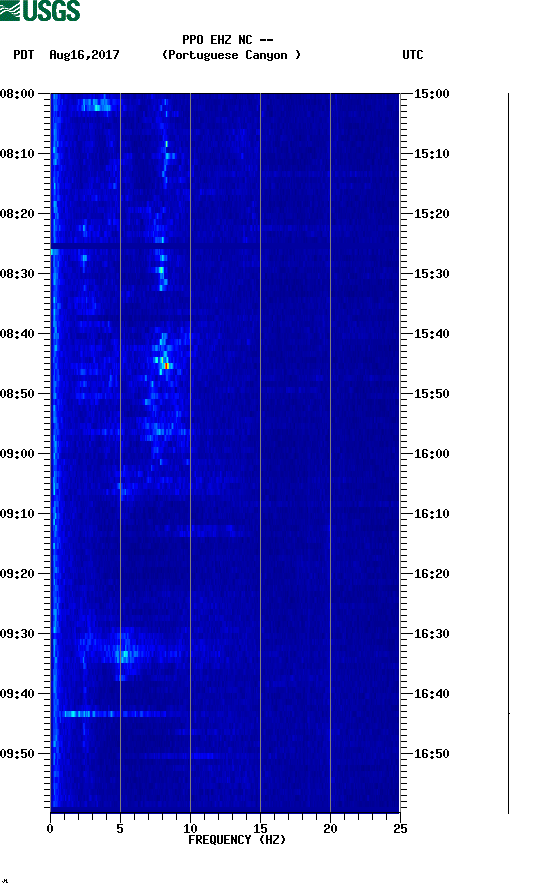Click the '15:50' UTC time label
The width and height of the screenshot is (552, 892).
pyautogui.click(x=431, y=394)
